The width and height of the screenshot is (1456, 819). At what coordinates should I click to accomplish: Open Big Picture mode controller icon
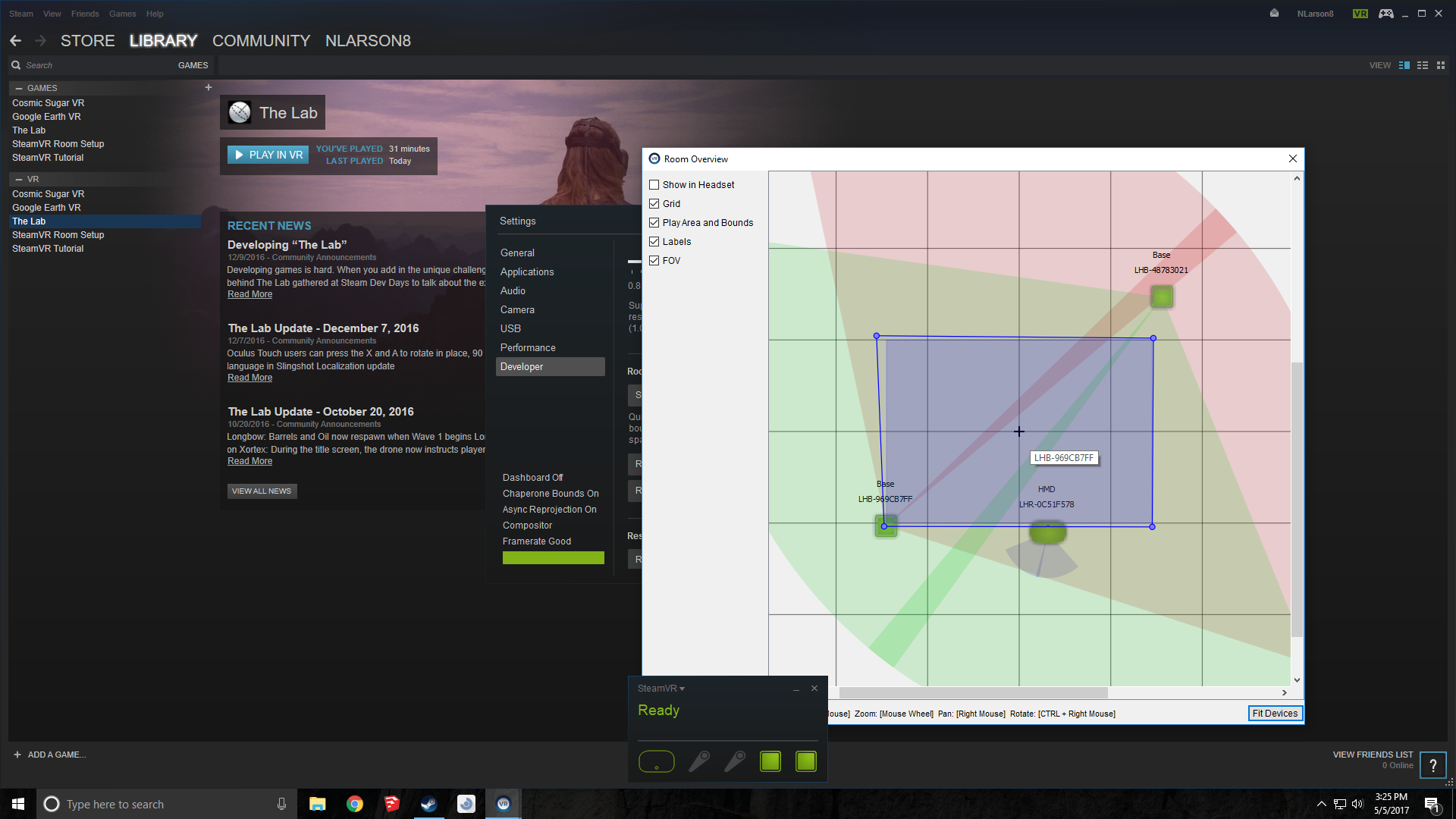coord(1386,14)
